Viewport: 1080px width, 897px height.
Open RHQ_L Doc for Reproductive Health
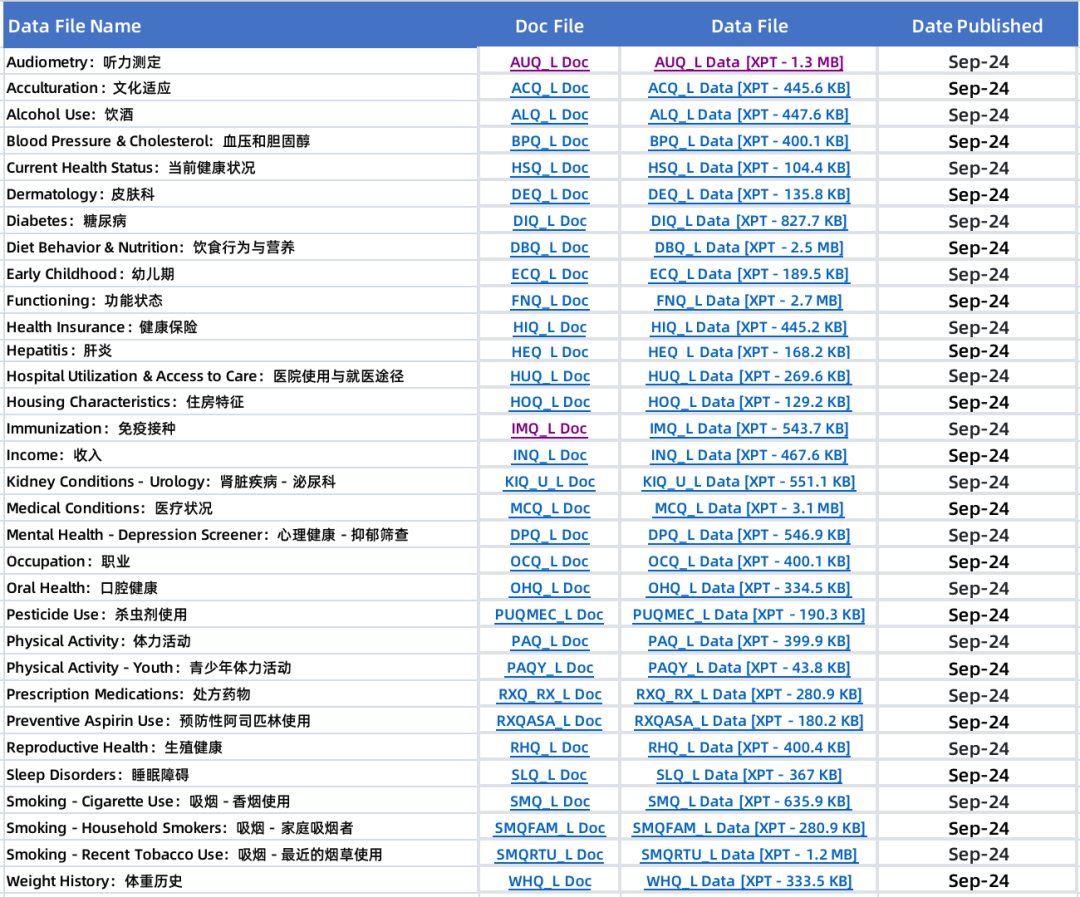pyautogui.click(x=550, y=748)
